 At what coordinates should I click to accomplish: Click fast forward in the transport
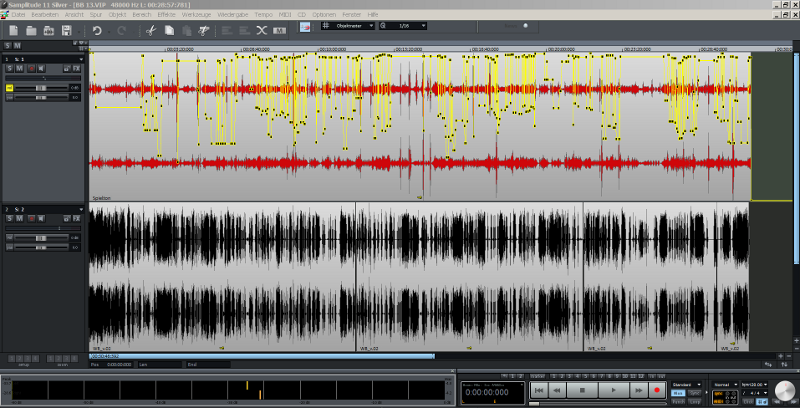coord(639,390)
